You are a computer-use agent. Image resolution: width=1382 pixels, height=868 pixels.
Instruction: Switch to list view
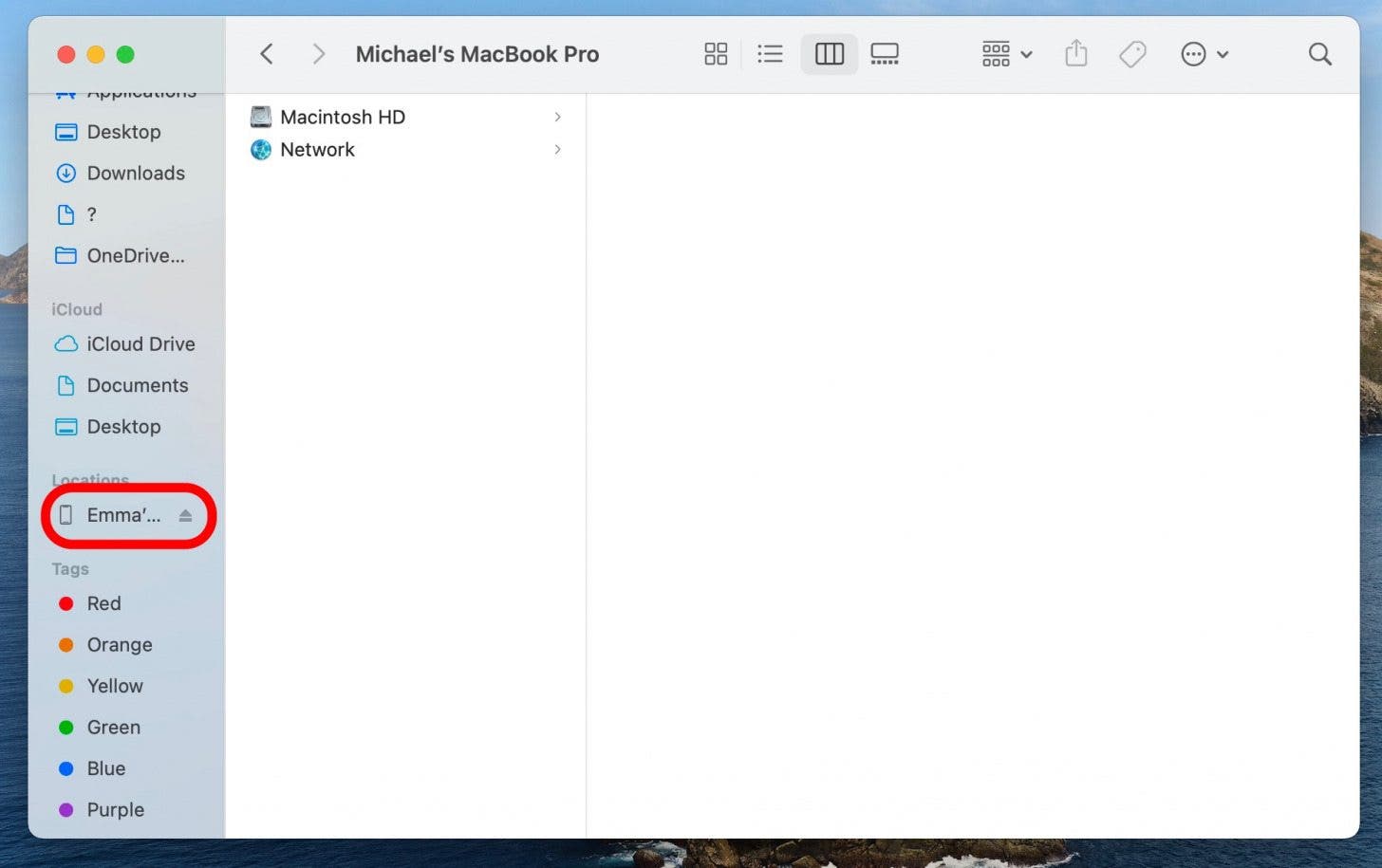[770, 54]
